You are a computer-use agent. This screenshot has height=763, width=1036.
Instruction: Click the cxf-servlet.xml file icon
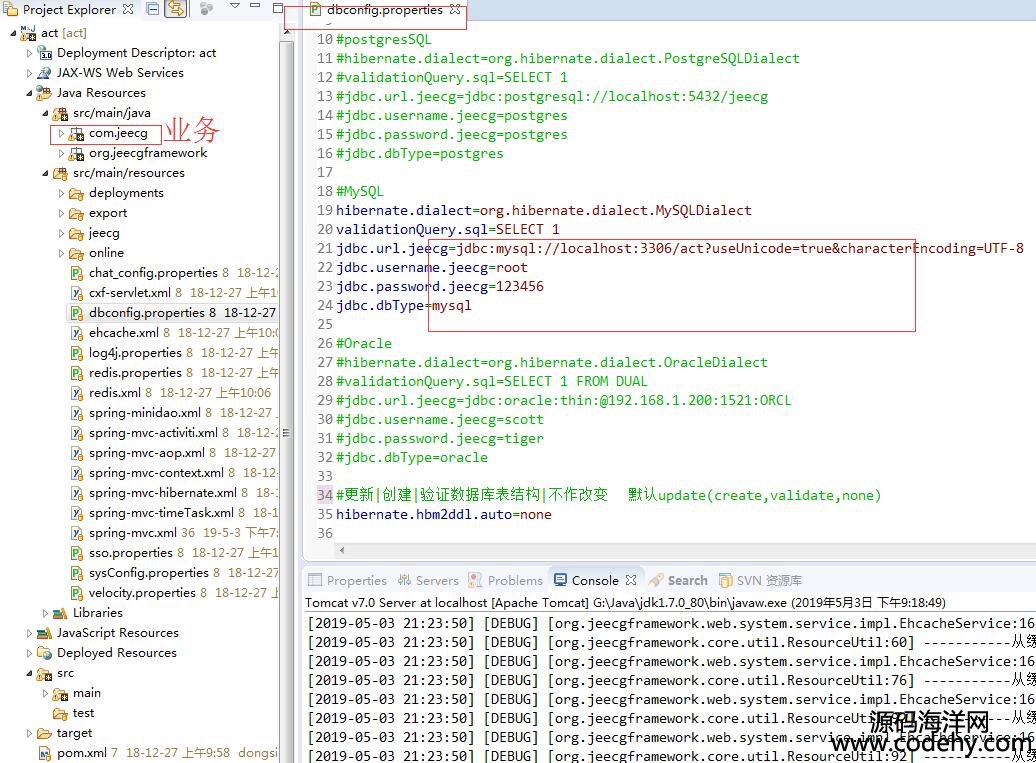coord(77,293)
